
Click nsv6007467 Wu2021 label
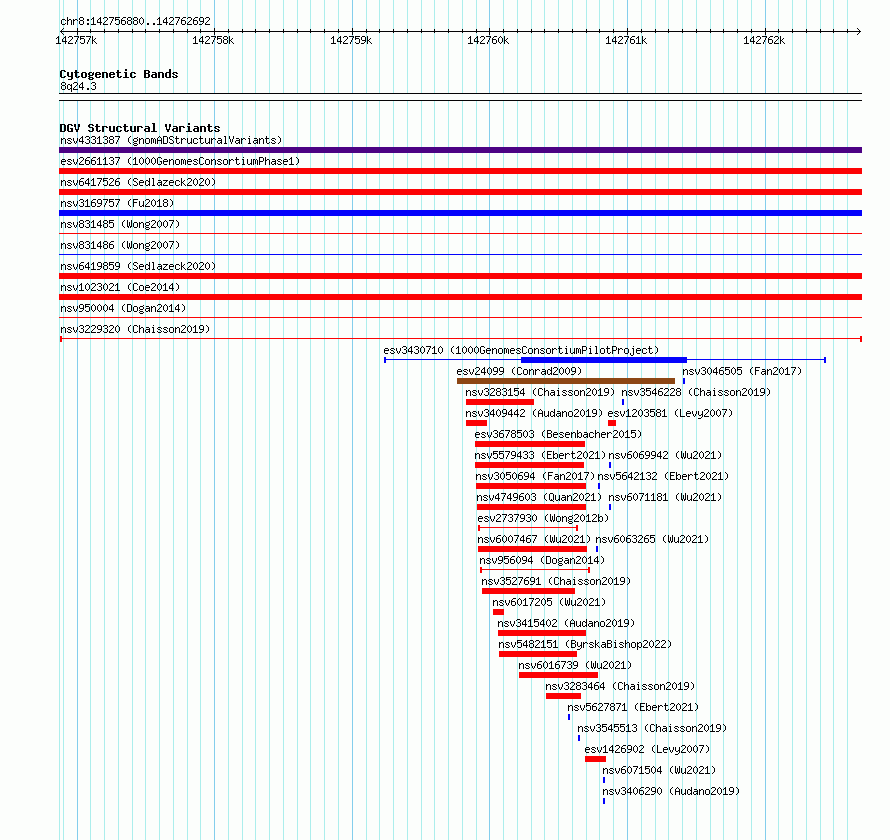coord(534,539)
